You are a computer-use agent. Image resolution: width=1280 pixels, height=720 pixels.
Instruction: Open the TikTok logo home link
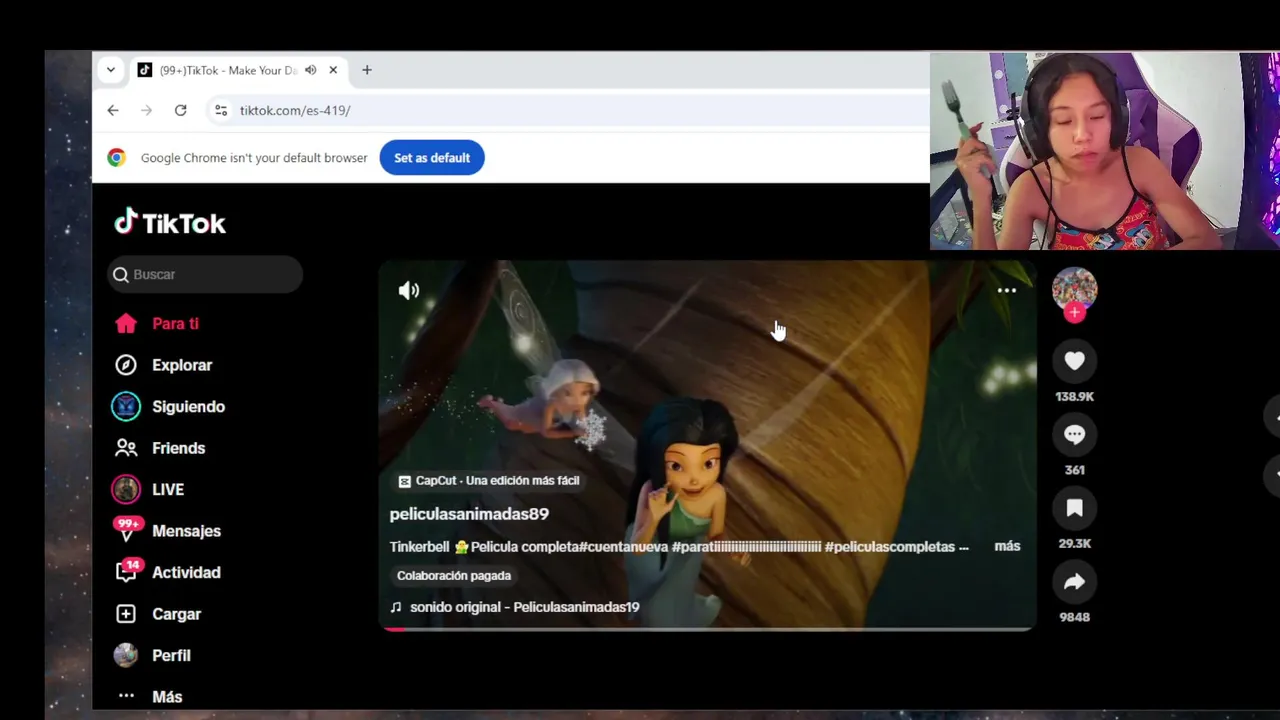170,222
